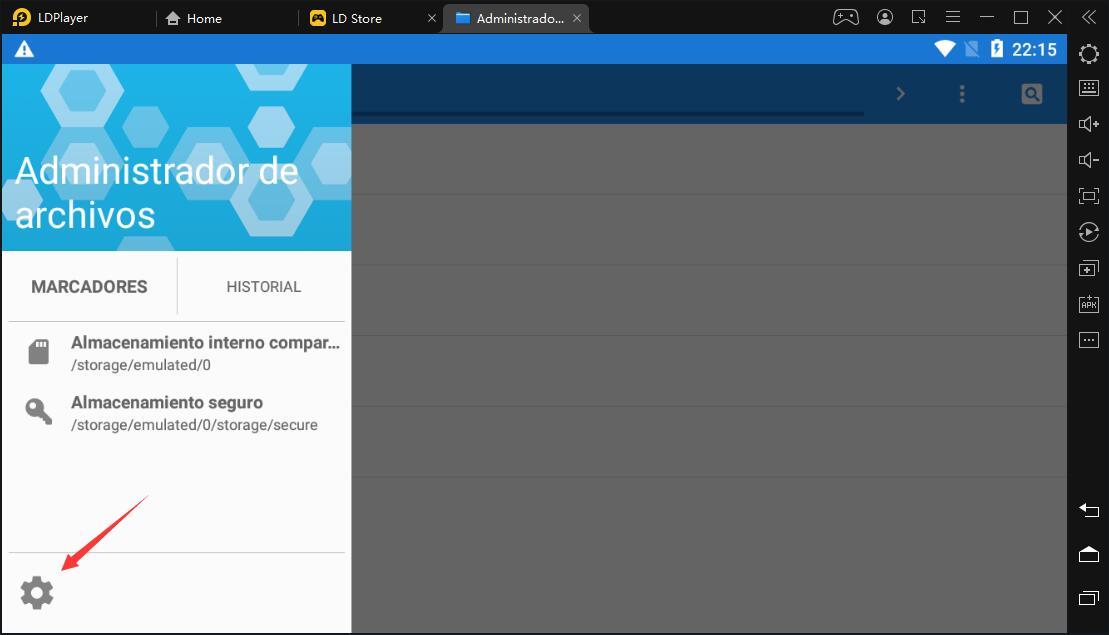Click the Wi-Fi status icon
This screenshot has height=635, width=1109.
(945, 49)
